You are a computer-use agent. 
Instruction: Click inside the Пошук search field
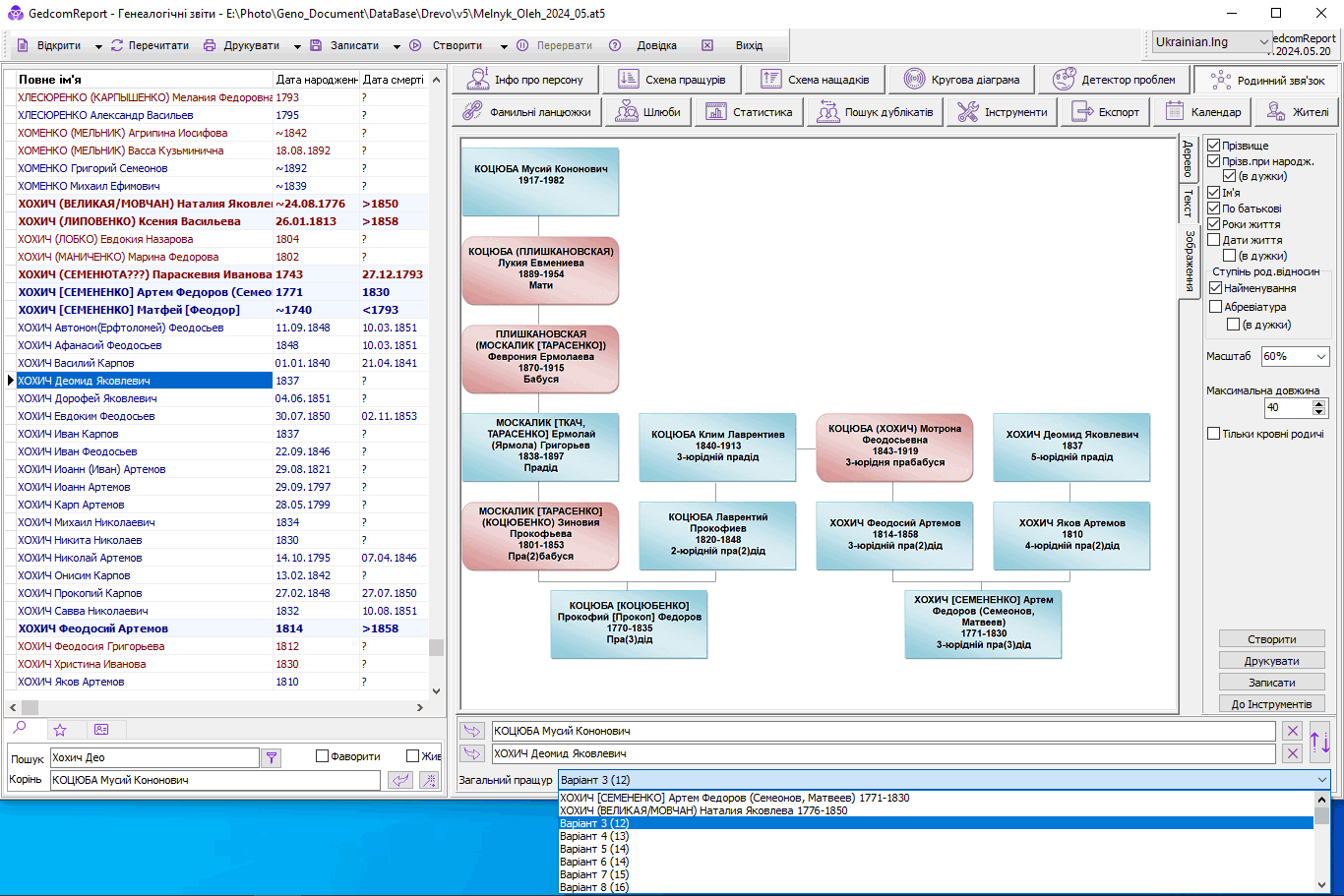pos(153,757)
